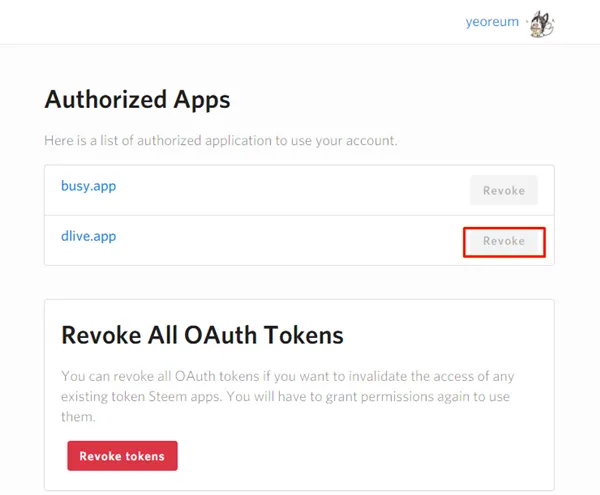Screen dimensions: 600x495
Task: Revoke access for busy.app
Action: (503, 190)
